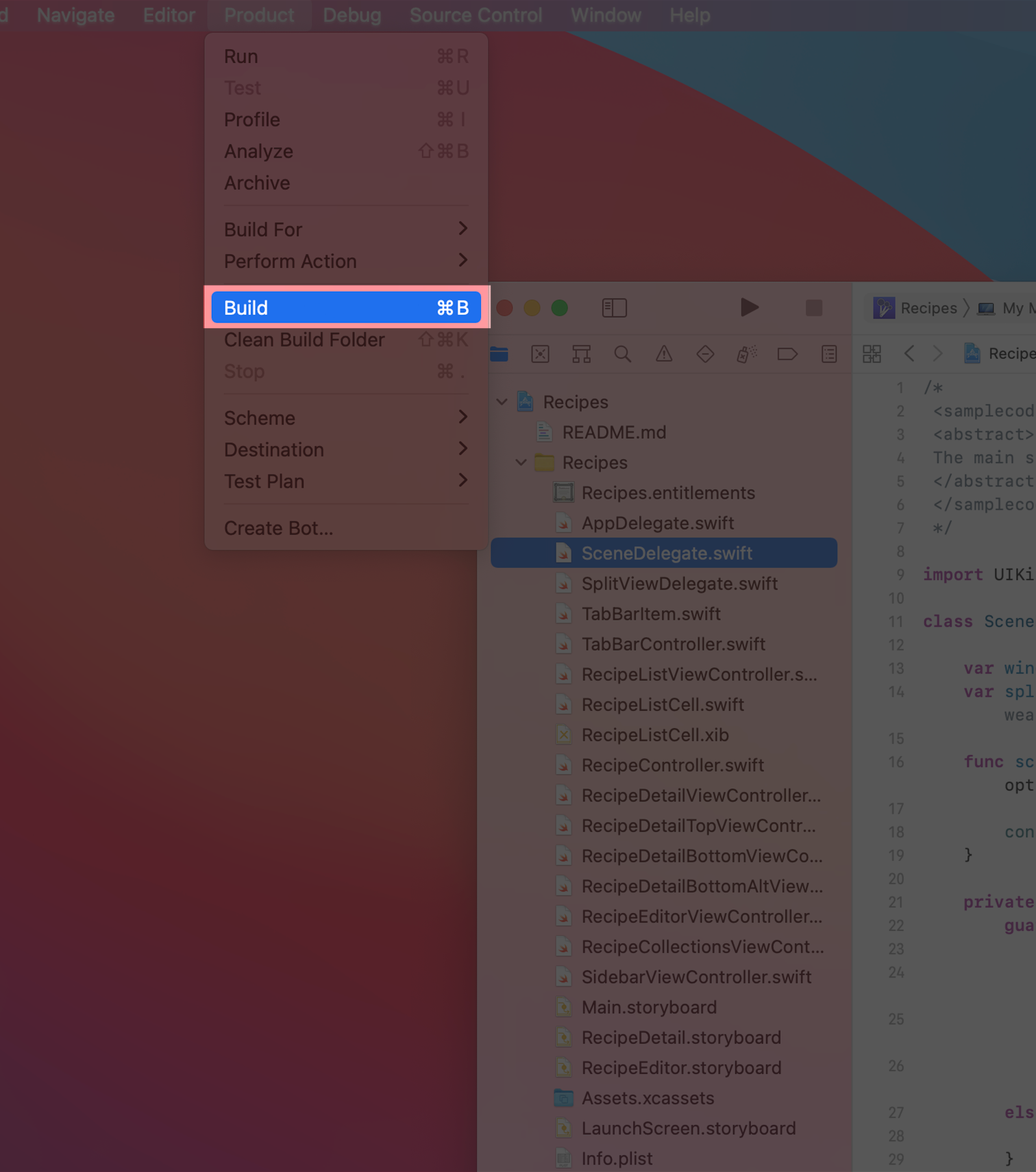The height and width of the screenshot is (1172, 1036).
Task: Open Scheme submenu
Action: click(346, 418)
